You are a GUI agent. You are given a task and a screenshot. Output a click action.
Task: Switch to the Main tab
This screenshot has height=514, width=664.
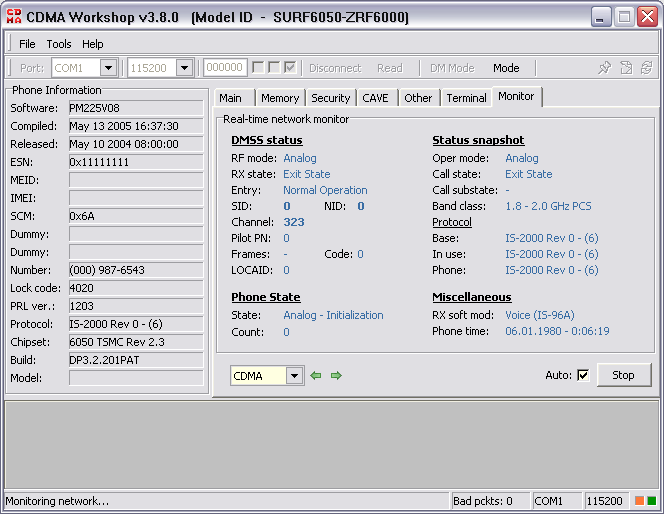tap(233, 98)
